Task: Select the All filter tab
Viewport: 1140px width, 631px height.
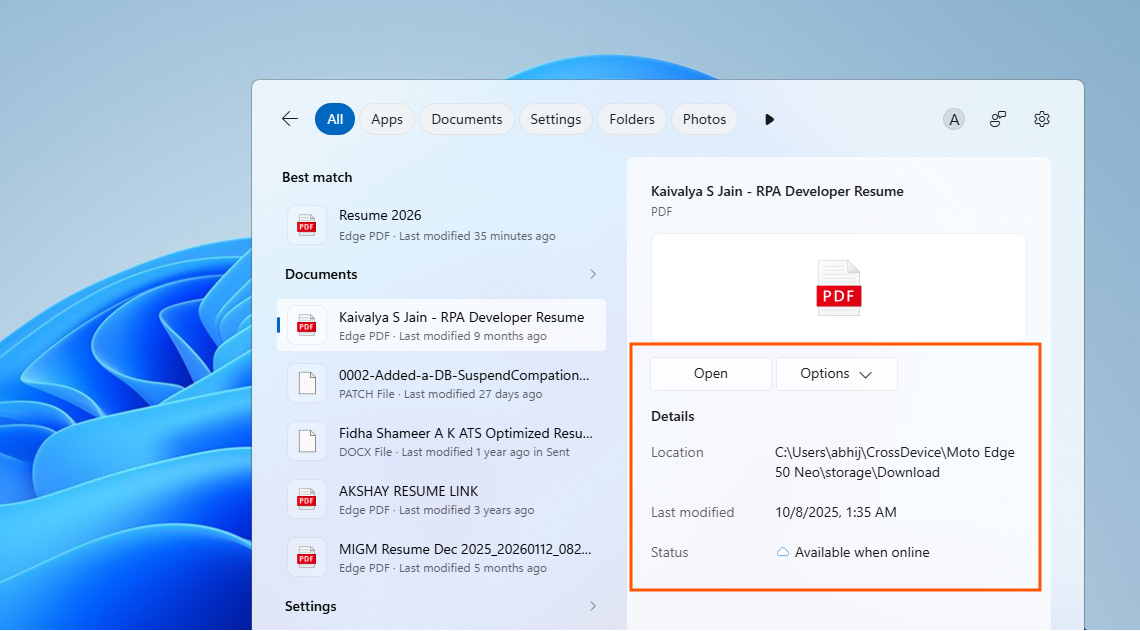Action: [334, 119]
